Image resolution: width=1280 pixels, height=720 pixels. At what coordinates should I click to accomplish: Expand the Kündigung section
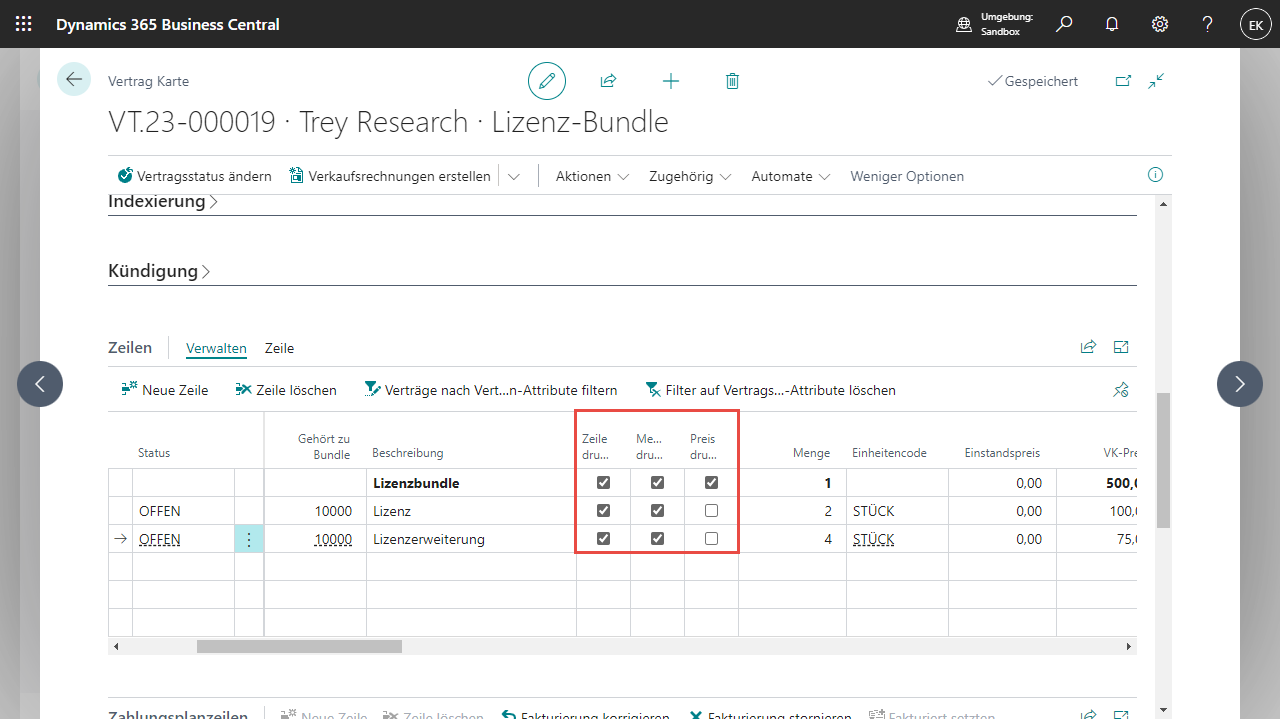point(159,271)
